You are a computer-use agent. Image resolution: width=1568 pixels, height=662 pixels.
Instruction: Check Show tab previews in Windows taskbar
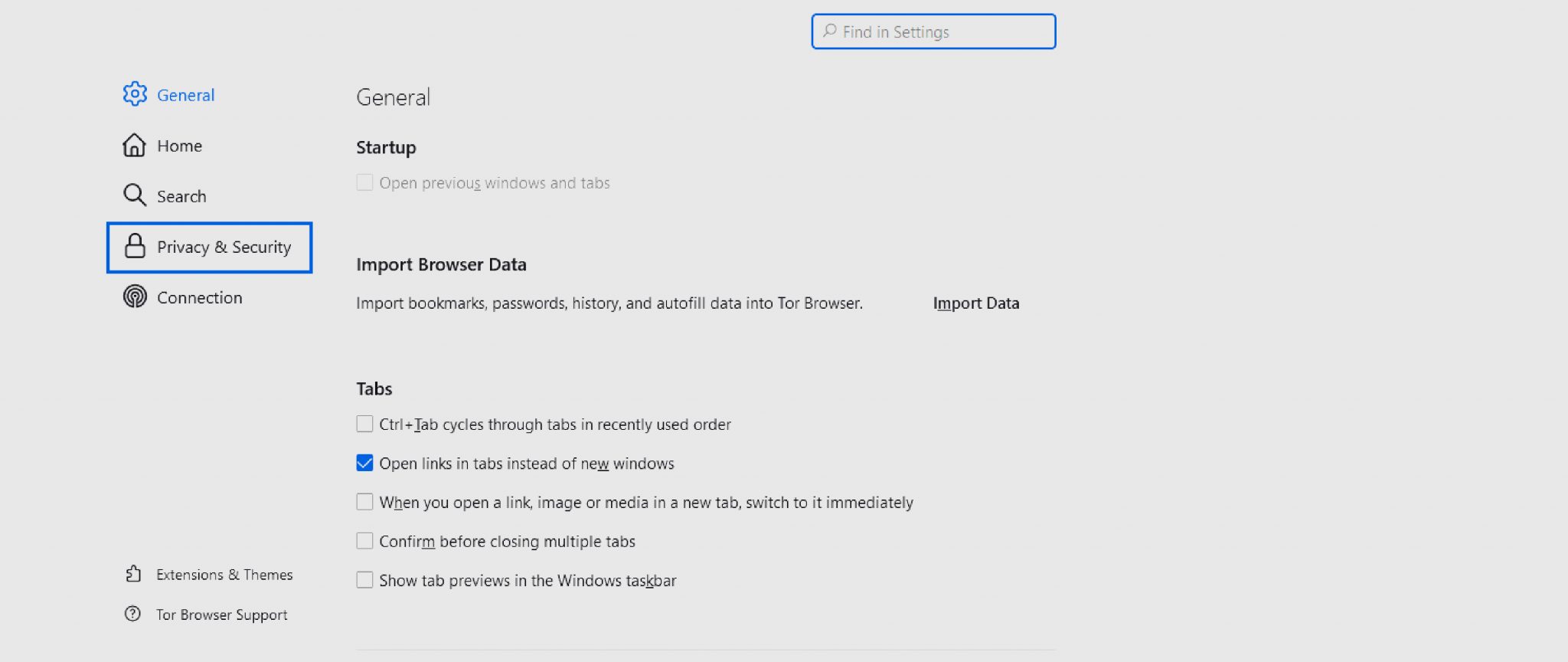click(x=364, y=580)
